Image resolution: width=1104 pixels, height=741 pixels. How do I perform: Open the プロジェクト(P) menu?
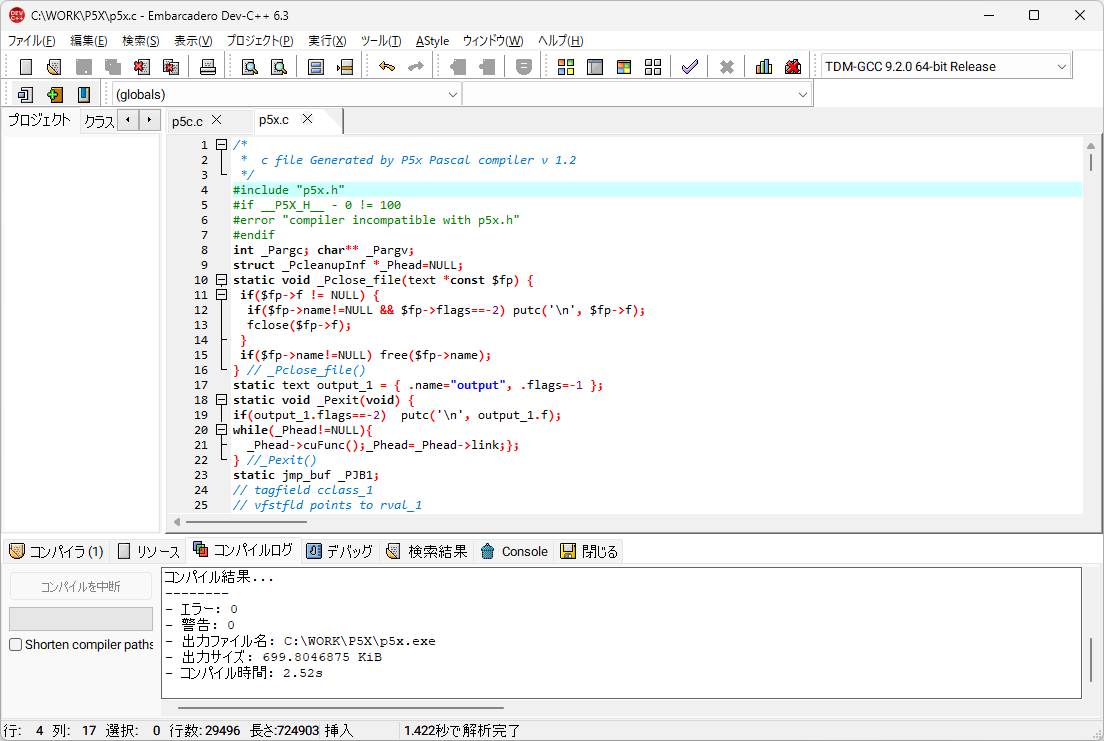coord(260,41)
